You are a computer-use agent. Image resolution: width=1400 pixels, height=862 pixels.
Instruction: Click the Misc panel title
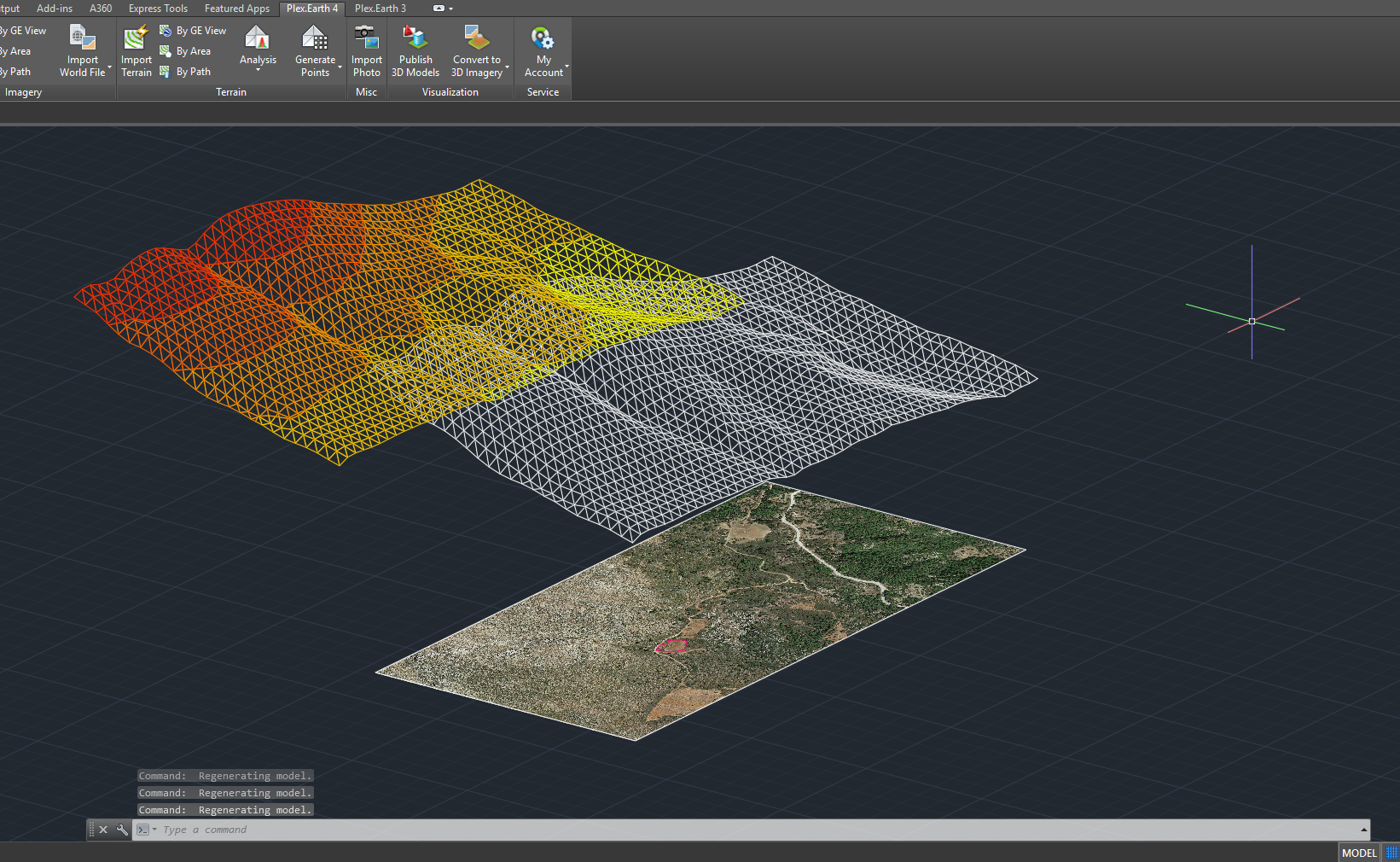[x=367, y=92]
